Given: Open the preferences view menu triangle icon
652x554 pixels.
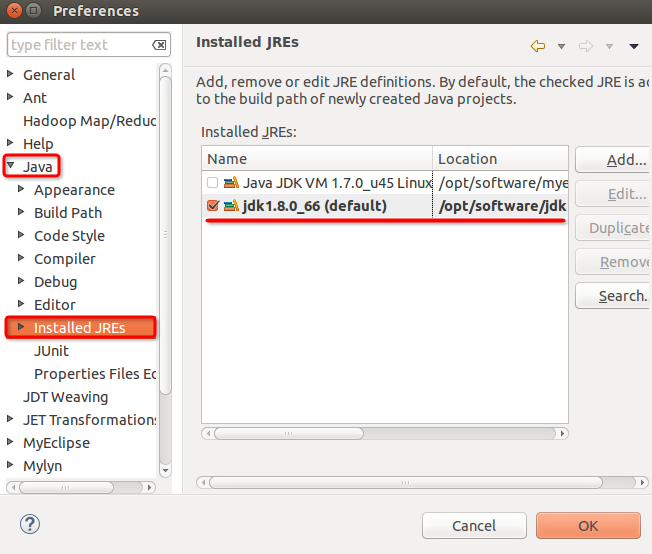Looking at the screenshot, I should [634, 46].
